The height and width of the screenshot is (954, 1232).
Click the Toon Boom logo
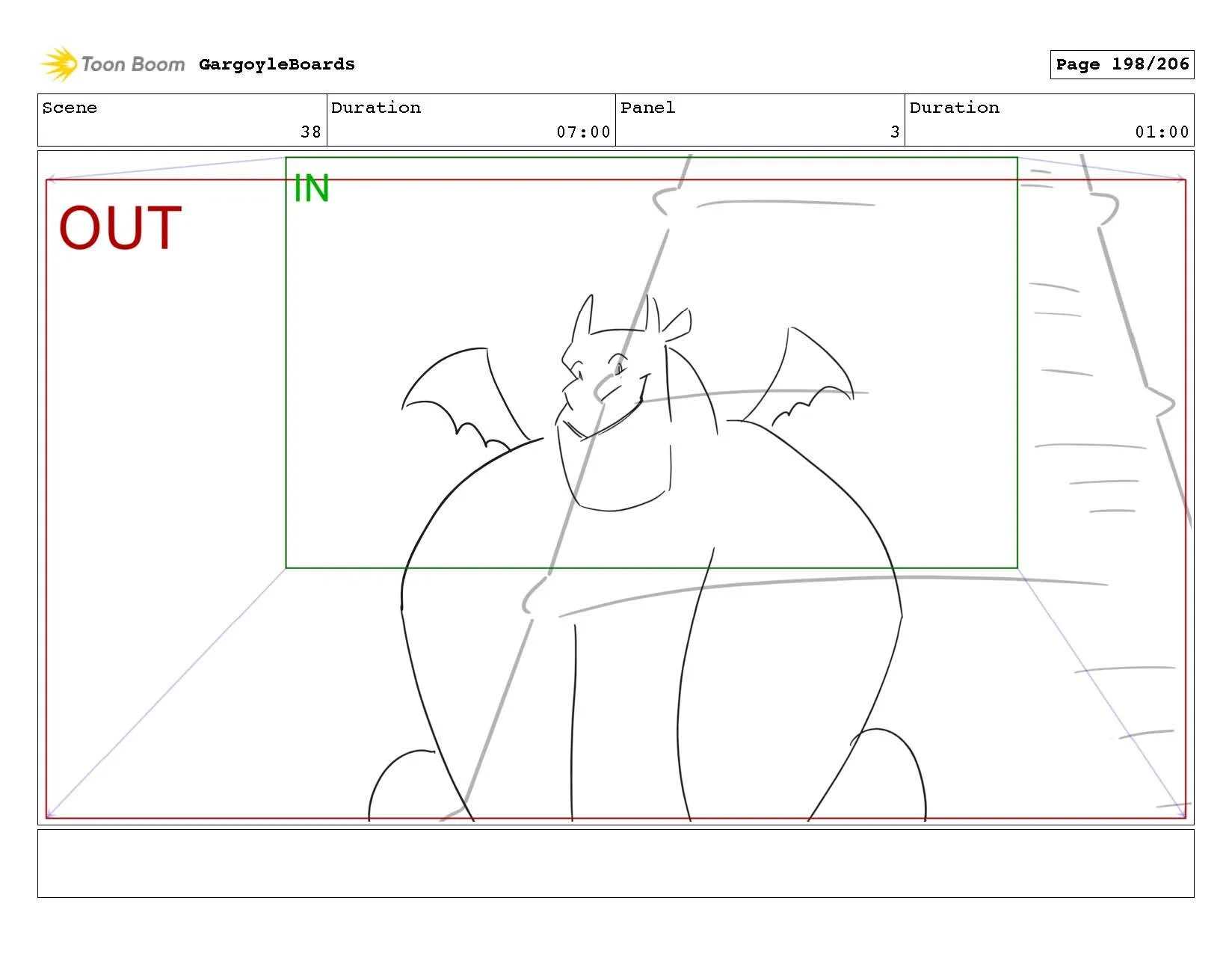pos(112,64)
